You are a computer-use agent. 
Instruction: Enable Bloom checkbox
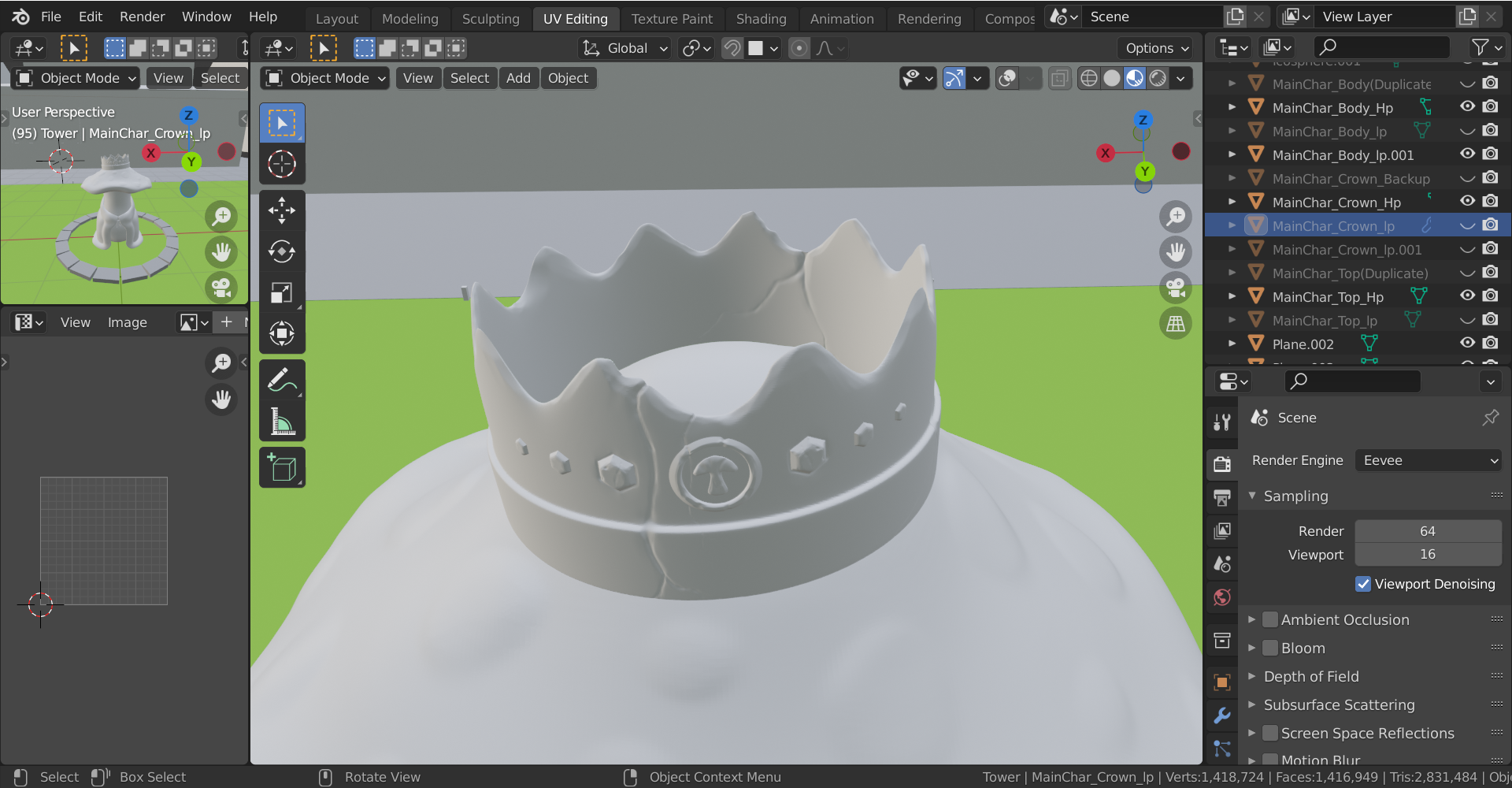pos(1270,648)
